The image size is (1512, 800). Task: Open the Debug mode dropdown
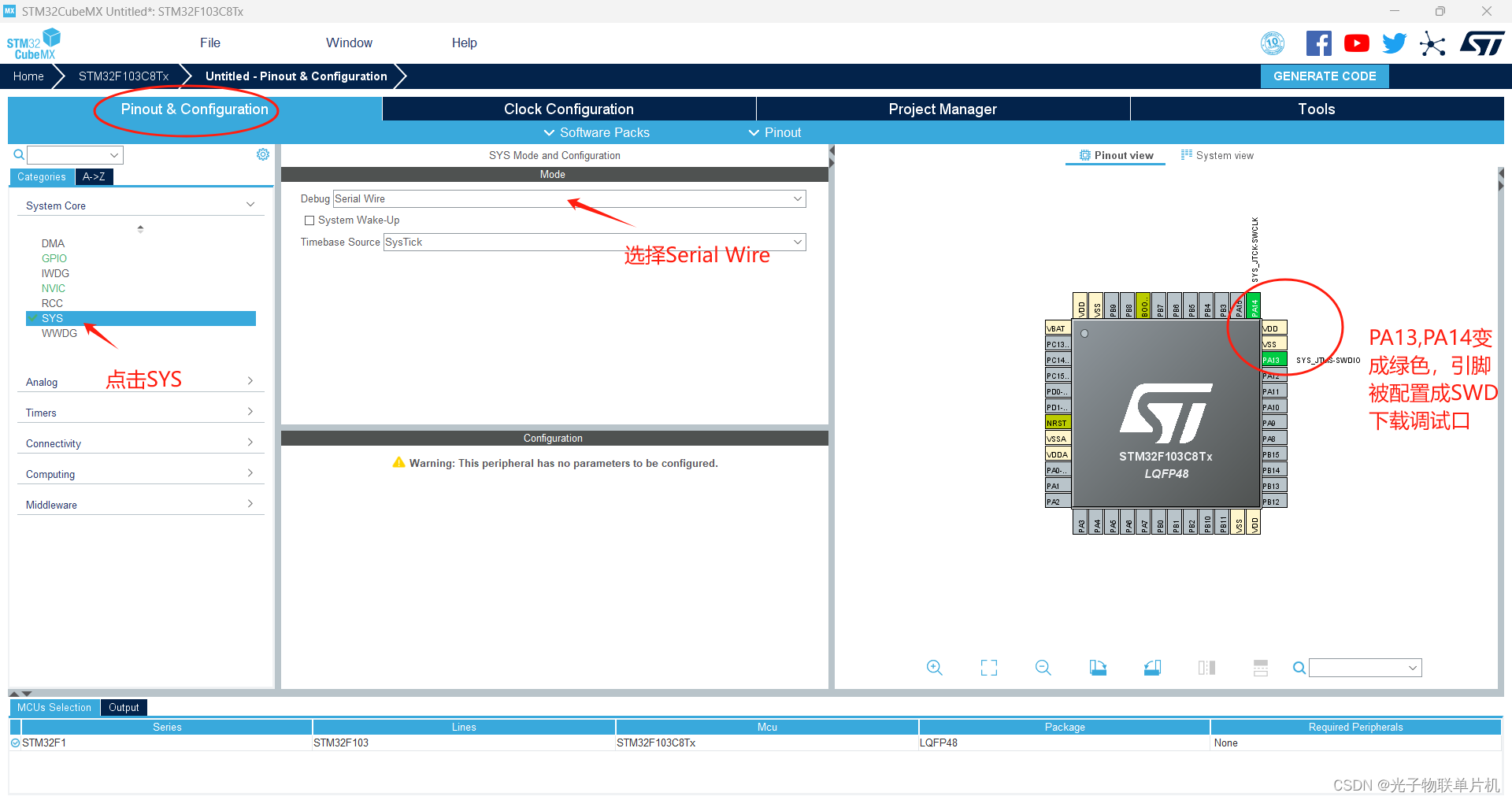pos(569,198)
